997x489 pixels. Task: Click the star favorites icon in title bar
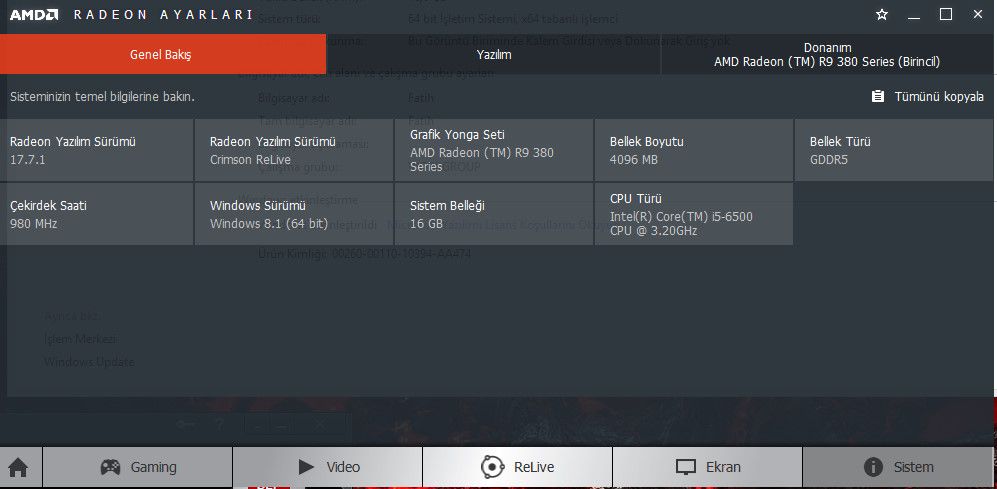(x=882, y=15)
